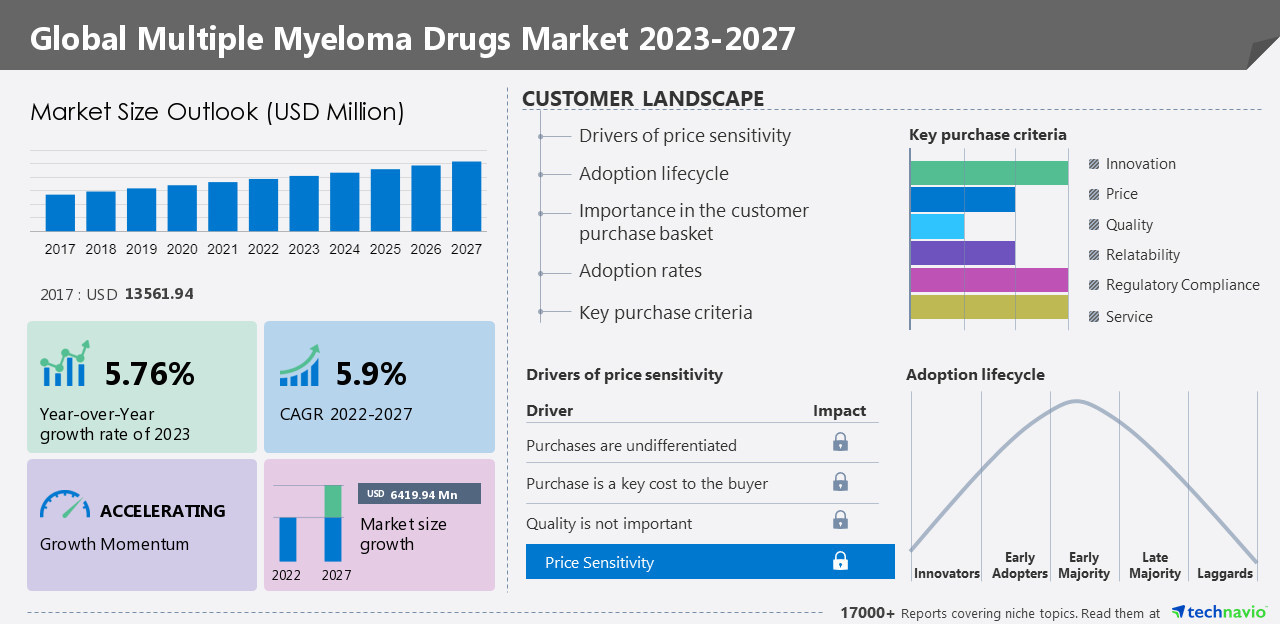Screen dimensions: 1280x624
Task: Expand the Adoption rates list item
Action: tap(640, 270)
